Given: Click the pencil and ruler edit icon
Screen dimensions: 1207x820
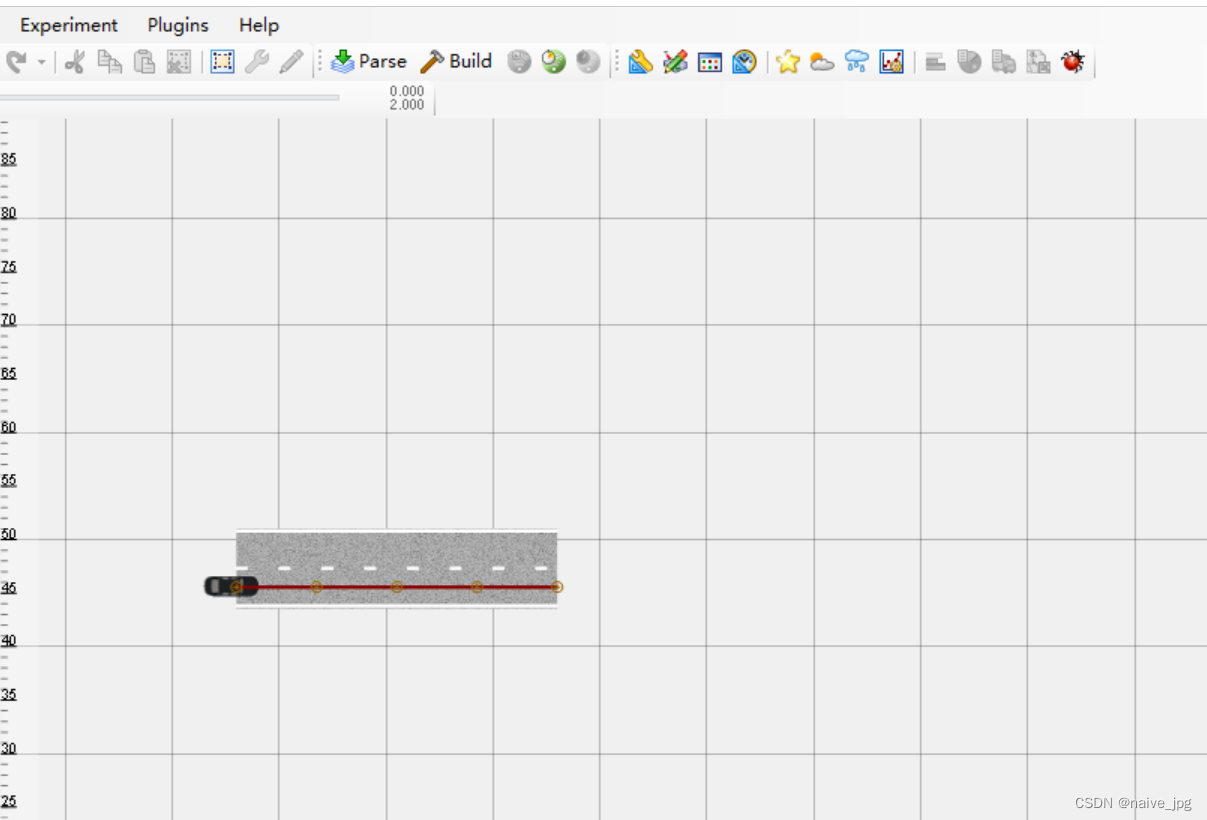Looking at the screenshot, I should click(x=676, y=62).
